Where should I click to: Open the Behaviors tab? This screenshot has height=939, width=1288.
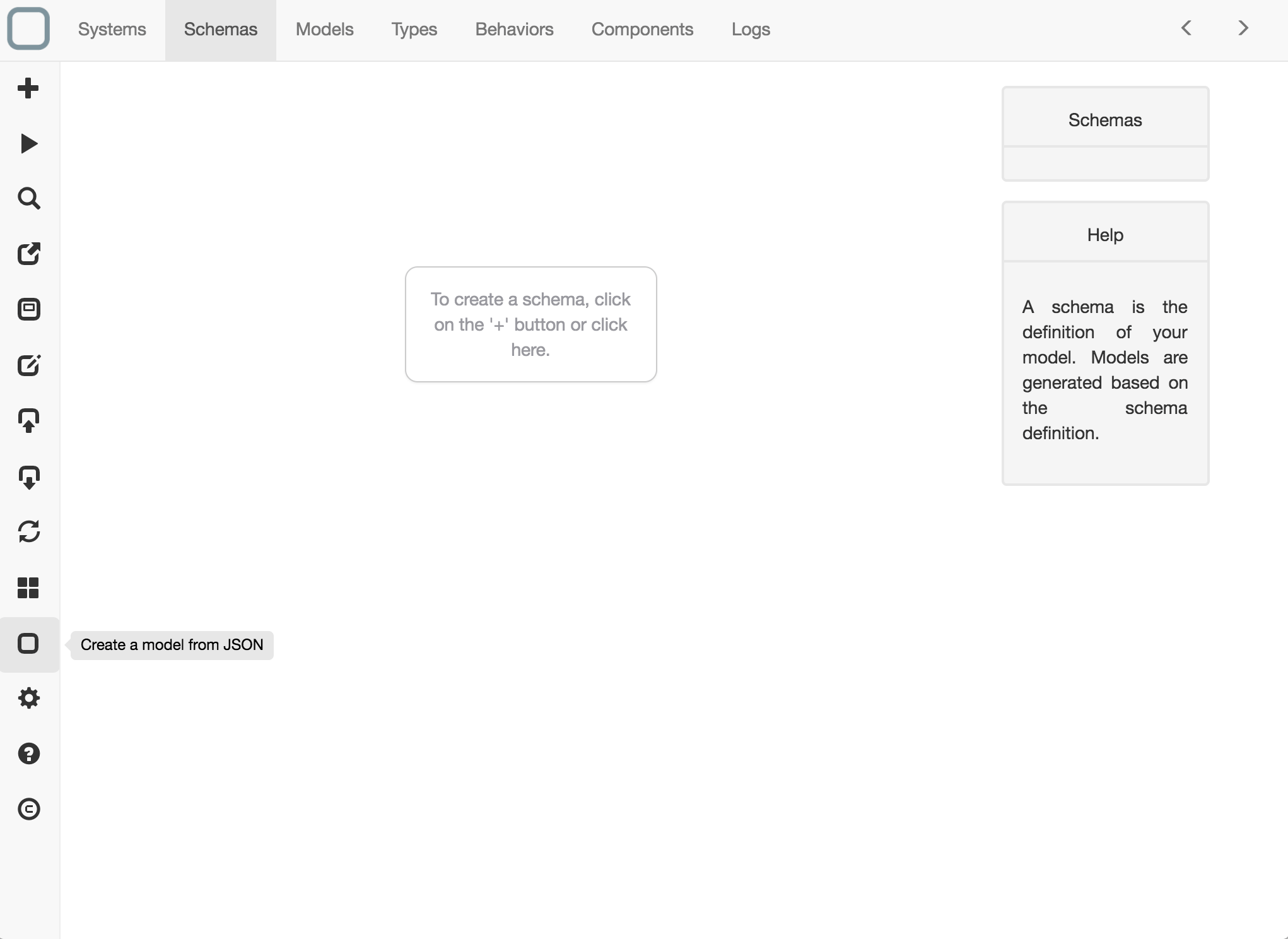point(514,30)
